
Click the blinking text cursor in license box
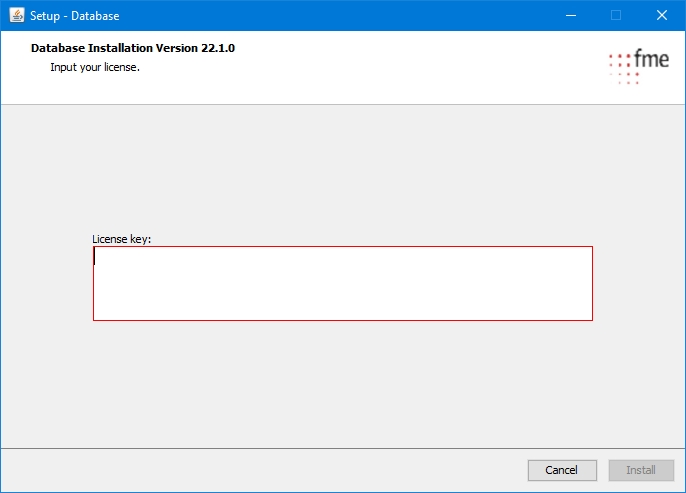(95, 257)
